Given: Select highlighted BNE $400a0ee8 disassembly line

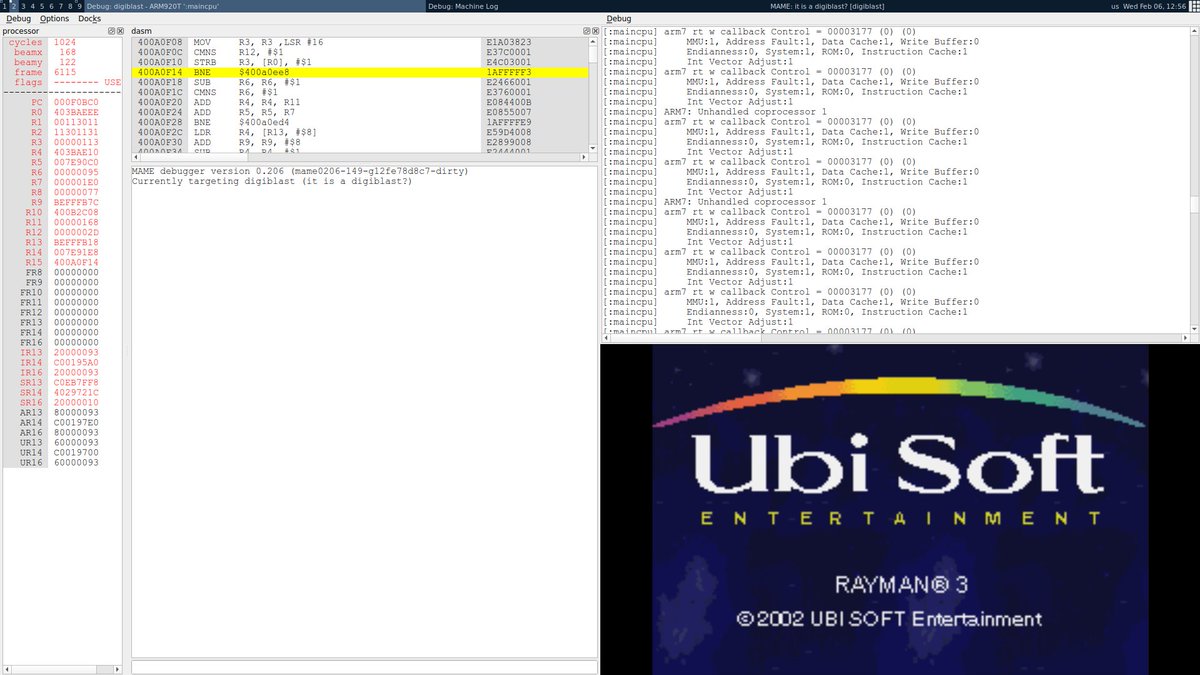Looking at the screenshot, I should (x=360, y=73).
